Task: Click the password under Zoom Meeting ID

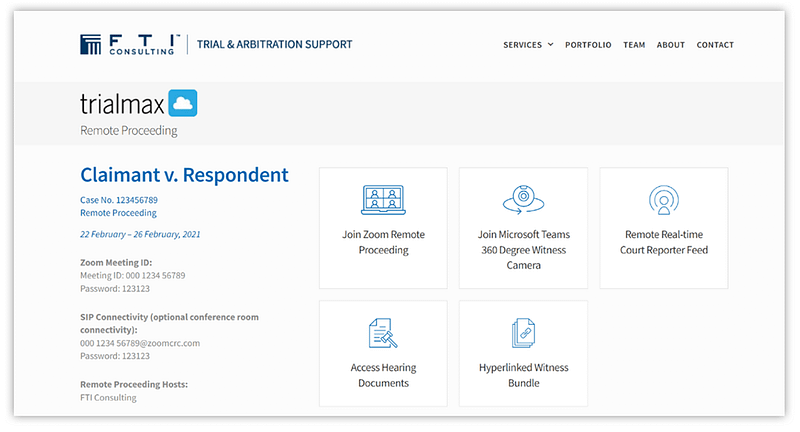Action: click(115, 289)
